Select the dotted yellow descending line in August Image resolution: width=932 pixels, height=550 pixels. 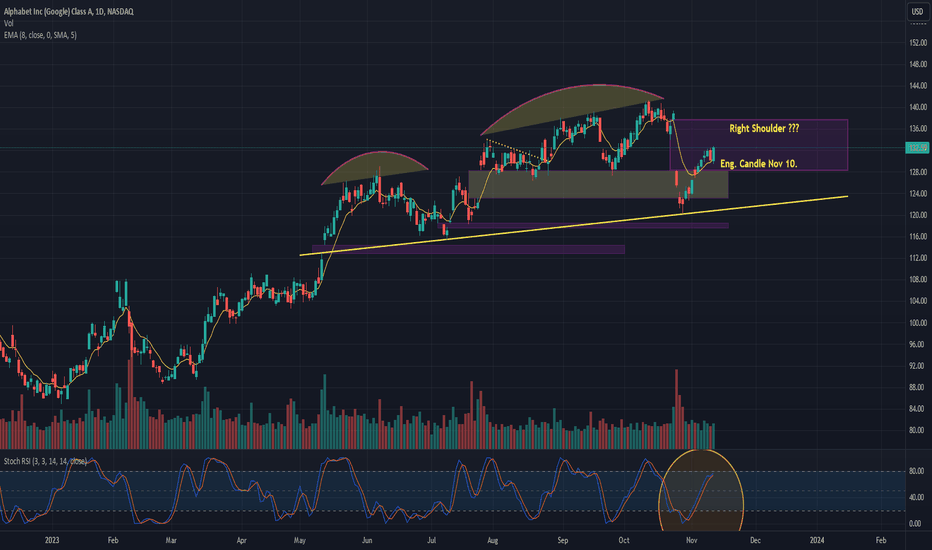pyautogui.click(x=515, y=149)
